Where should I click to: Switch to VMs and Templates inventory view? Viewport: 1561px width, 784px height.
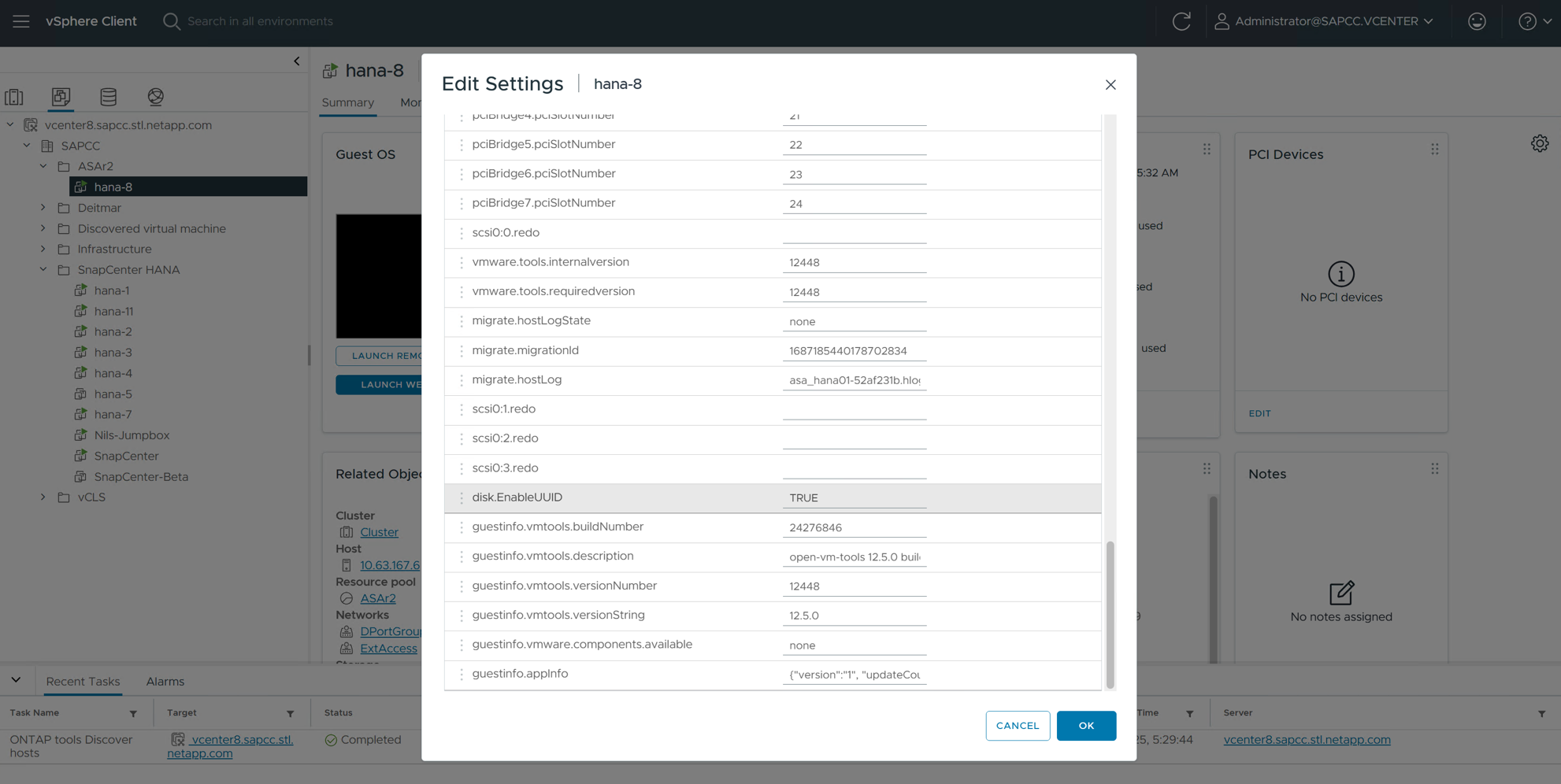tap(61, 97)
